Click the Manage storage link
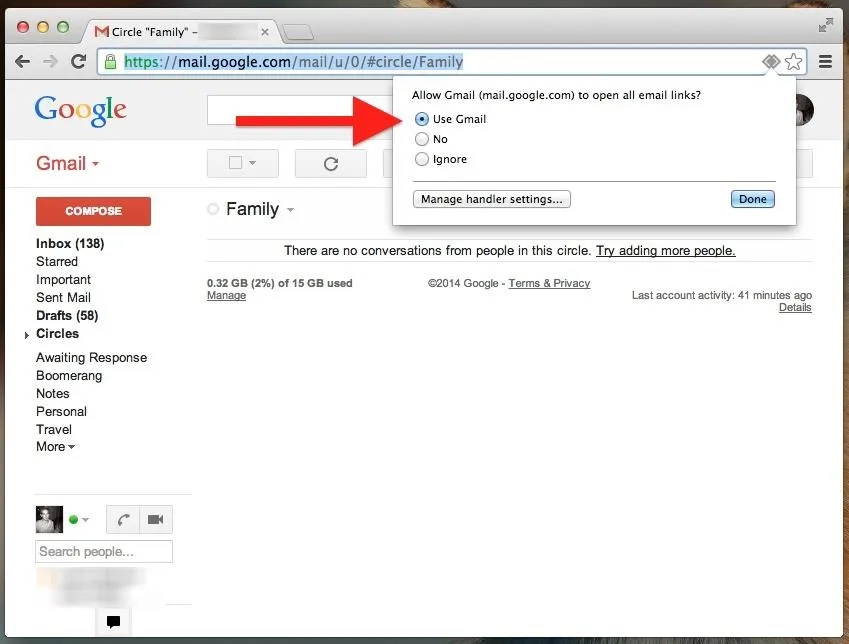849x644 pixels. tap(226, 296)
